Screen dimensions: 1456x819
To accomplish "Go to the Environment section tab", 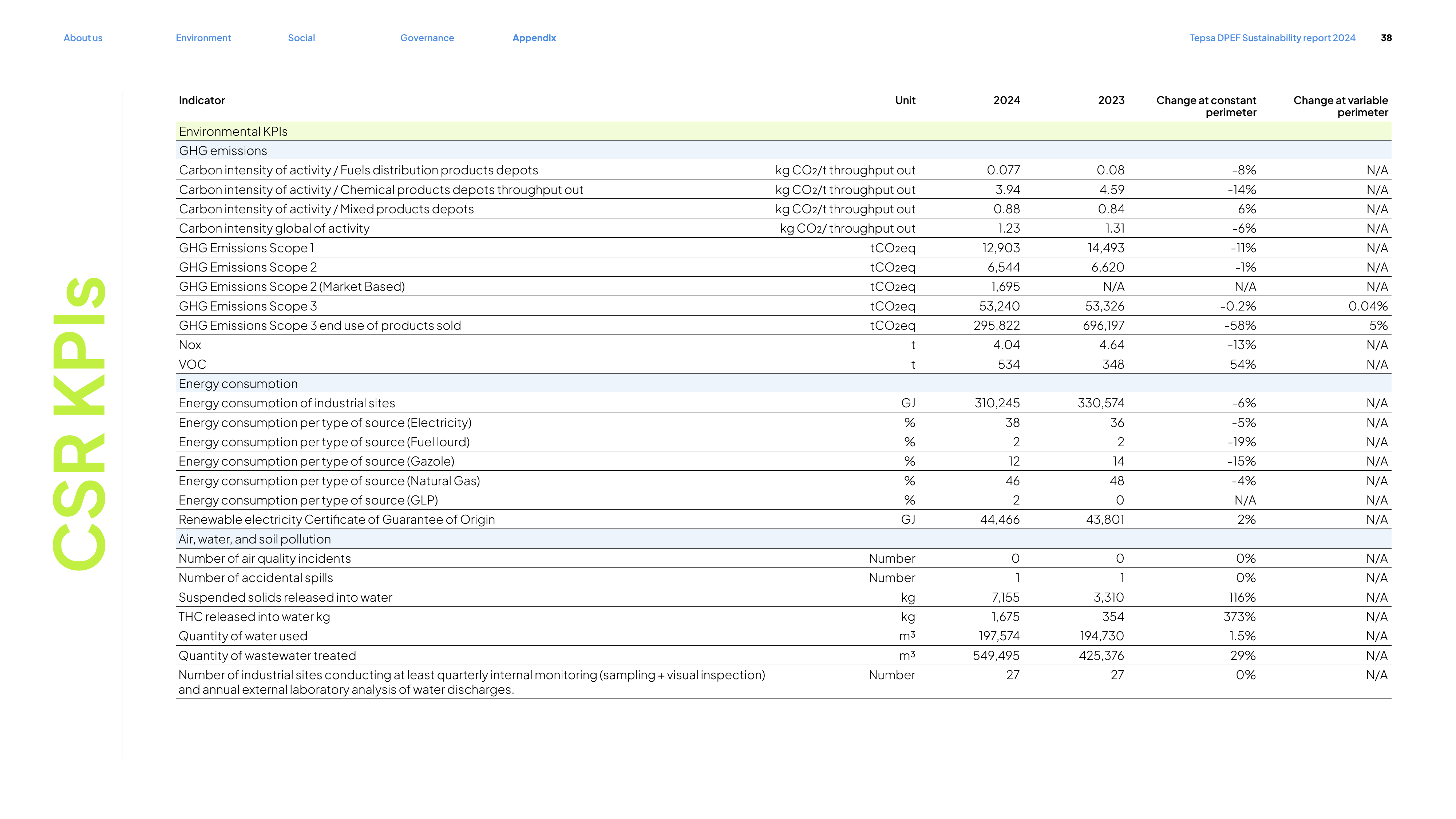I will [x=203, y=38].
